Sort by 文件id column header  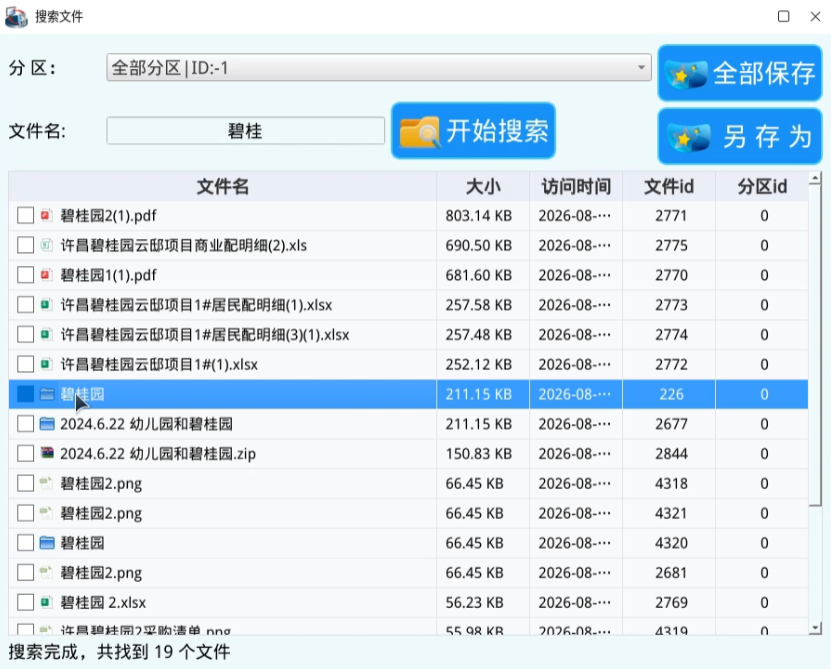669,186
